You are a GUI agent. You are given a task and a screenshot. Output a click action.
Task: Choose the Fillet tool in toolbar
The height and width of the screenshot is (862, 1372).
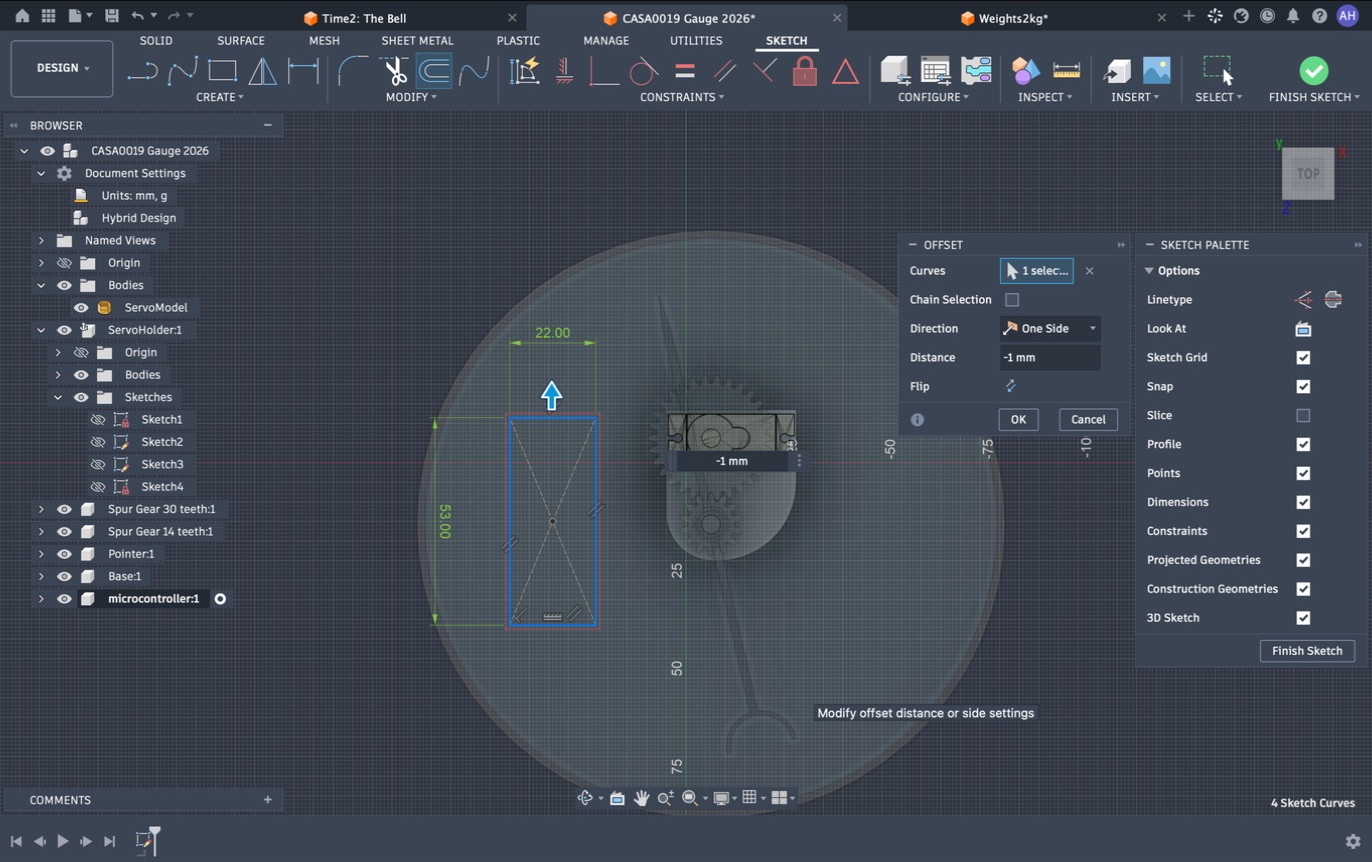point(352,71)
